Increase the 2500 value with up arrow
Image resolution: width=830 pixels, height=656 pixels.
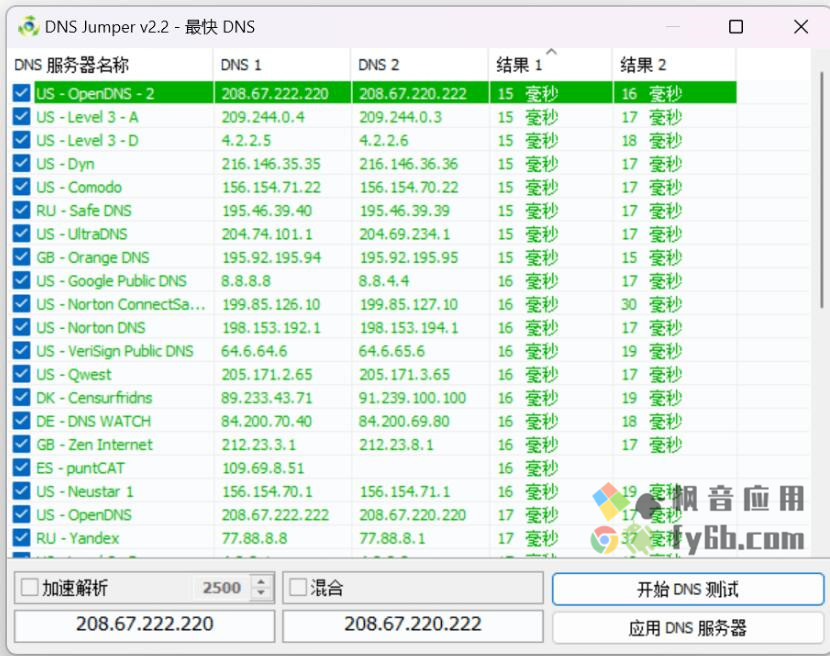click(261, 582)
